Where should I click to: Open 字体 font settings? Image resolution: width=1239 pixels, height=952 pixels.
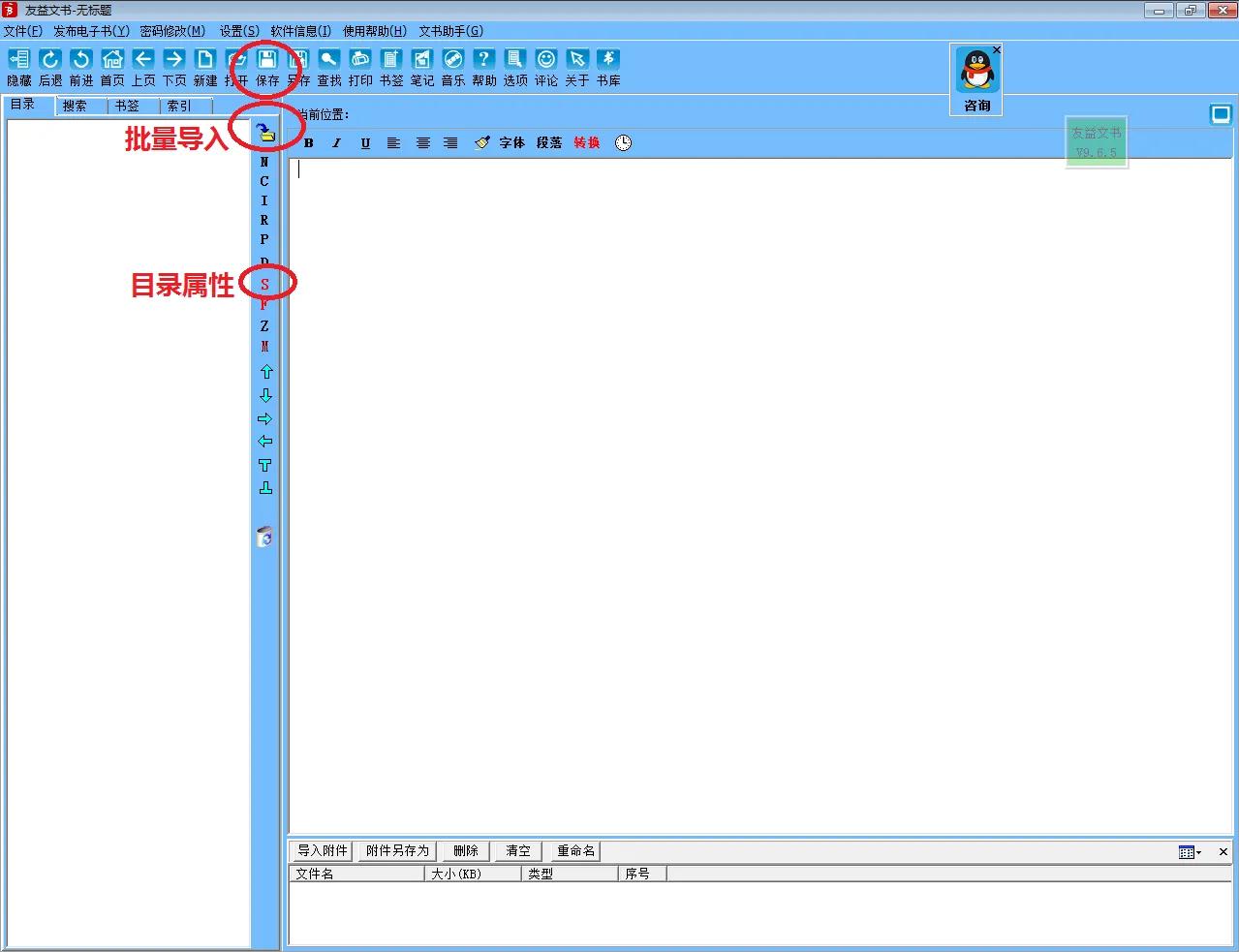coord(511,142)
